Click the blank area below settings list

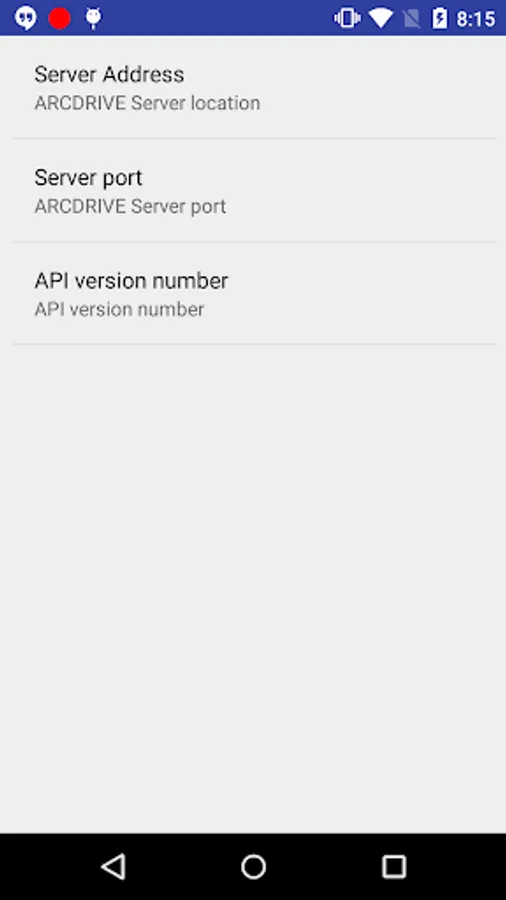click(253, 588)
